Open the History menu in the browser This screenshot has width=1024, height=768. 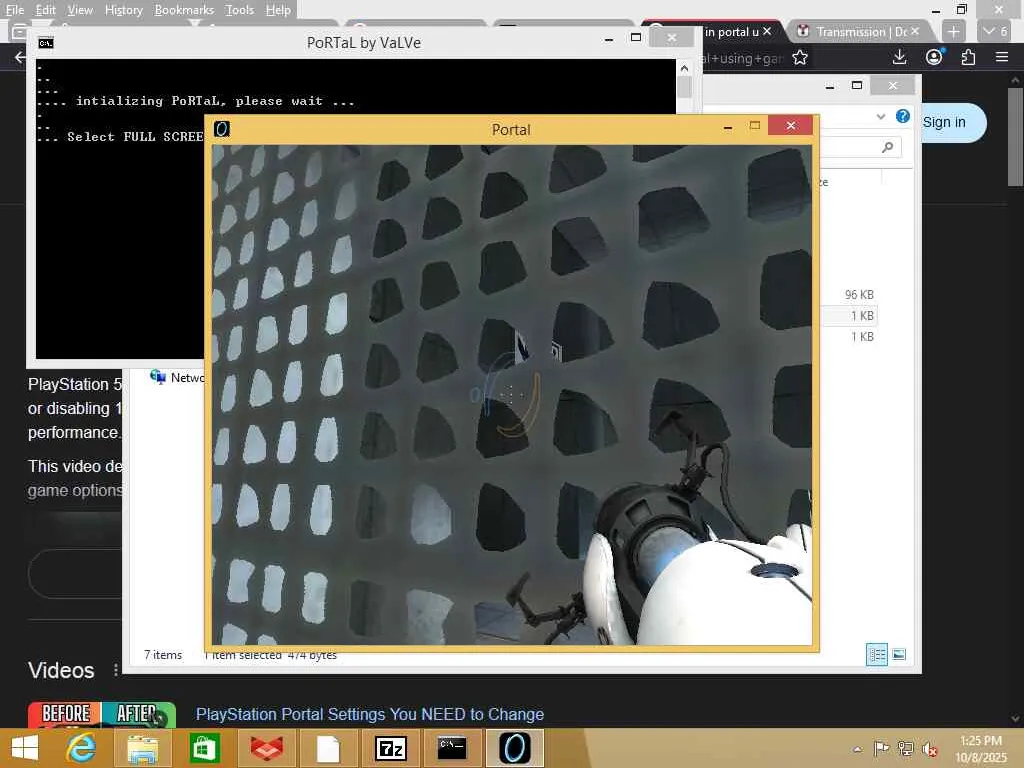tap(123, 10)
